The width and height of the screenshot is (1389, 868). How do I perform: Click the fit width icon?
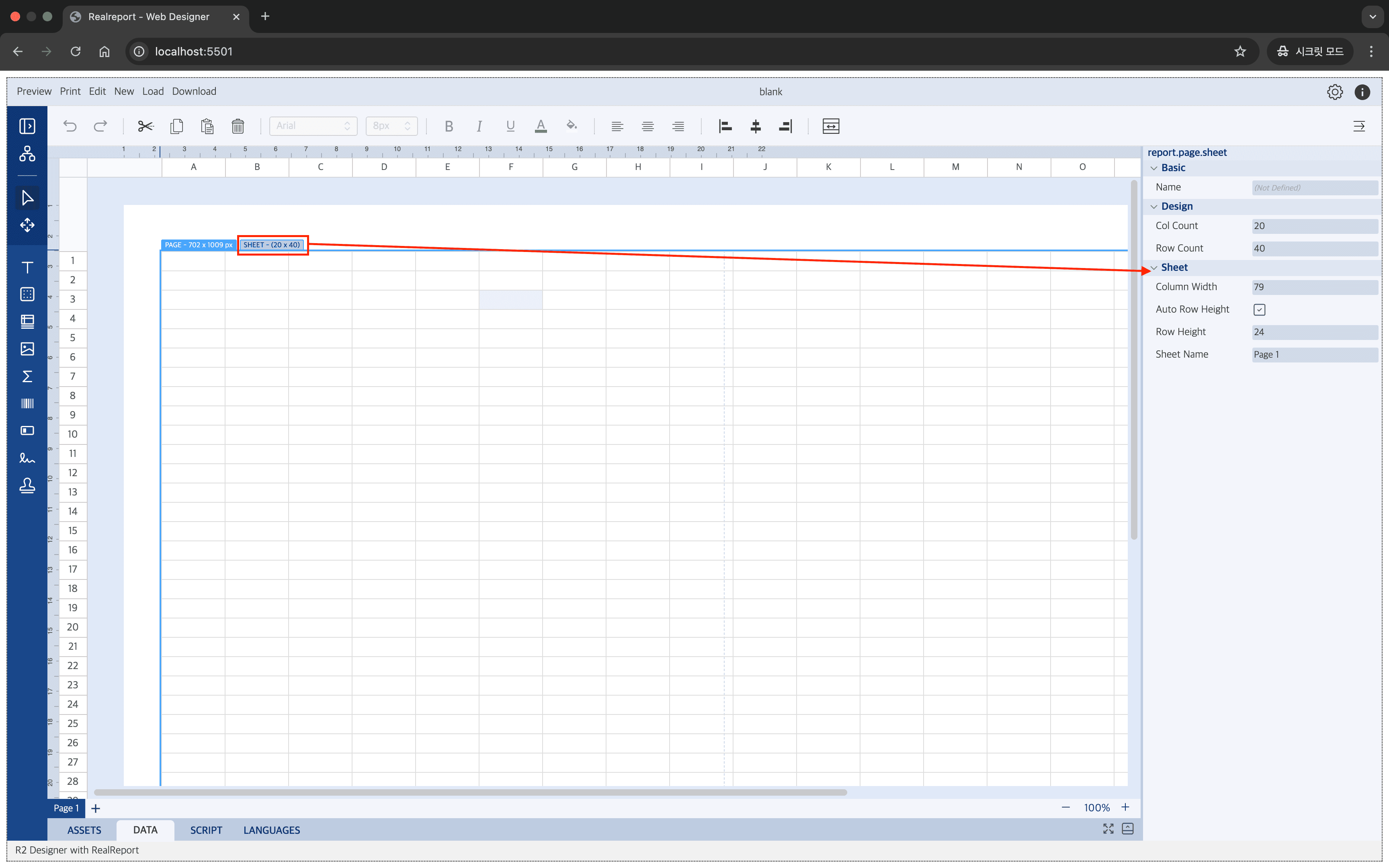tap(830, 126)
